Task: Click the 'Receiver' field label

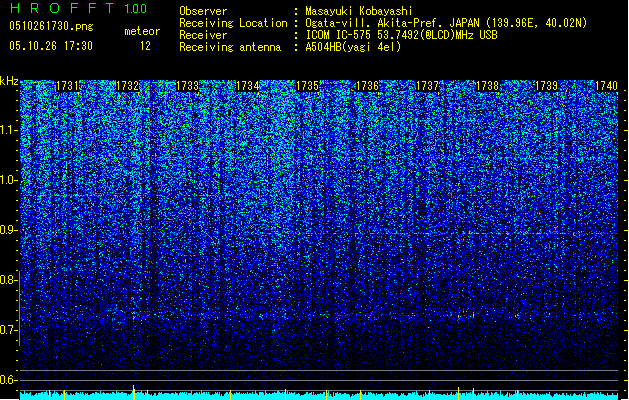Action: click(203, 35)
